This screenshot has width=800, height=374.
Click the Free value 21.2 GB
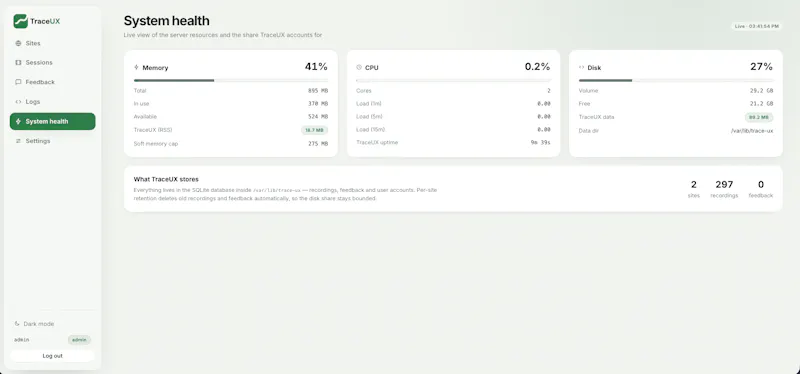tap(761, 104)
